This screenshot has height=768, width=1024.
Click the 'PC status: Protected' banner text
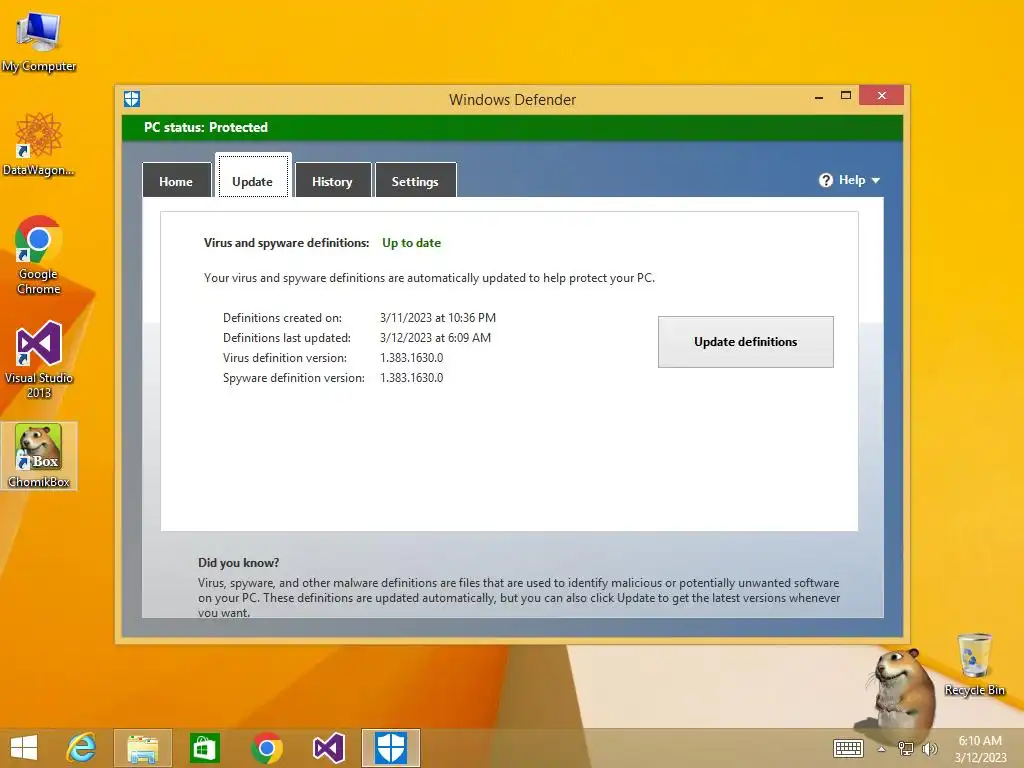pos(206,127)
